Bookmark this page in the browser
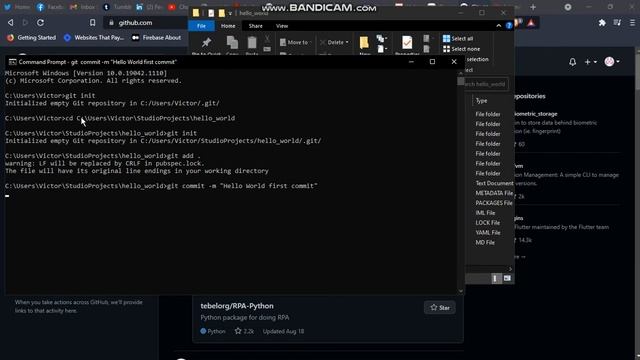The width and height of the screenshot is (640, 360). [x=93, y=23]
